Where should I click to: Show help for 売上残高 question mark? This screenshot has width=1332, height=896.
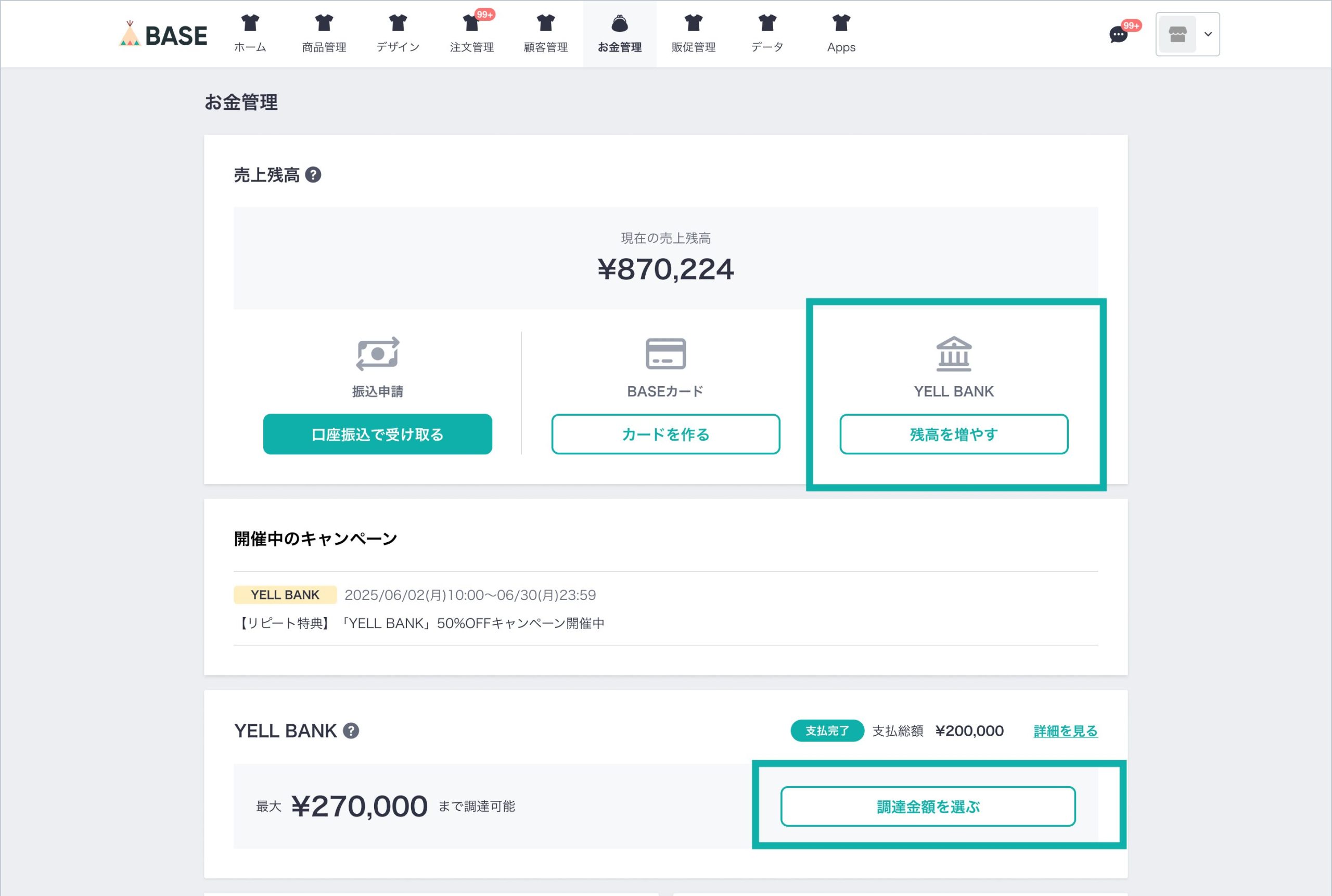pos(313,175)
